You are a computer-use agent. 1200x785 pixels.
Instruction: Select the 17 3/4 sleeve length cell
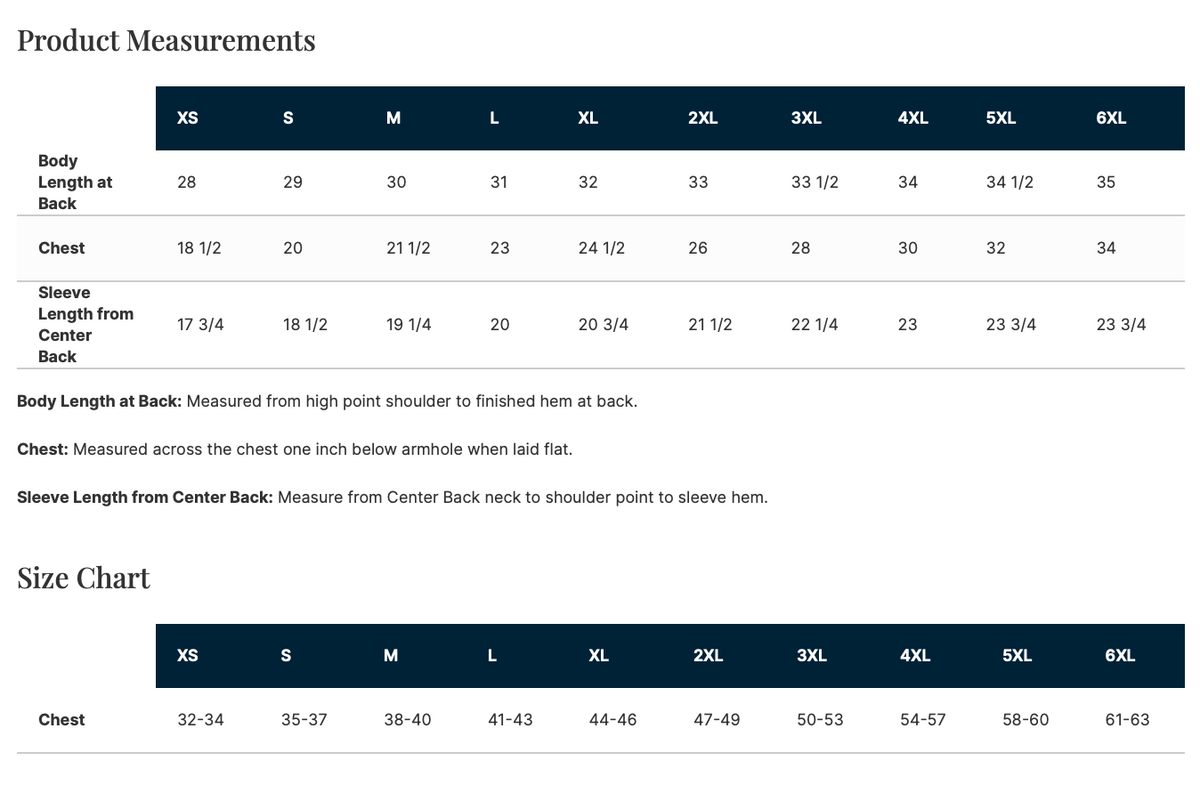[x=200, y=324]
